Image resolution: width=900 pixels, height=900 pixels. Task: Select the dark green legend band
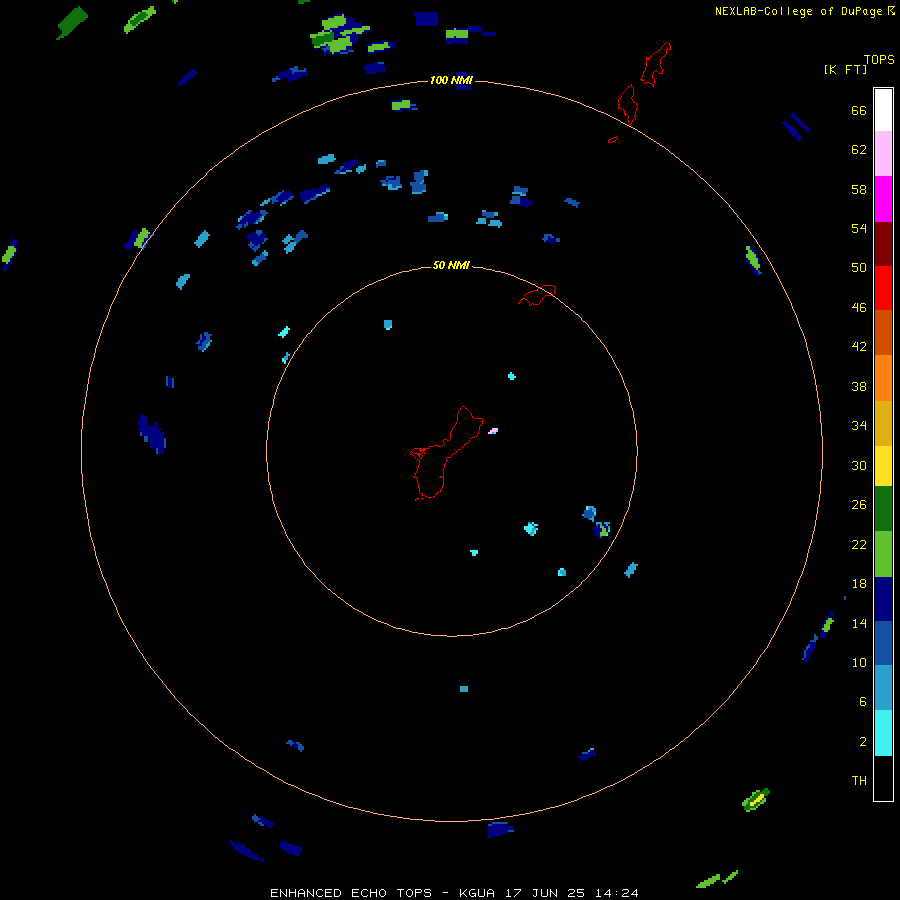coord(883,509)
